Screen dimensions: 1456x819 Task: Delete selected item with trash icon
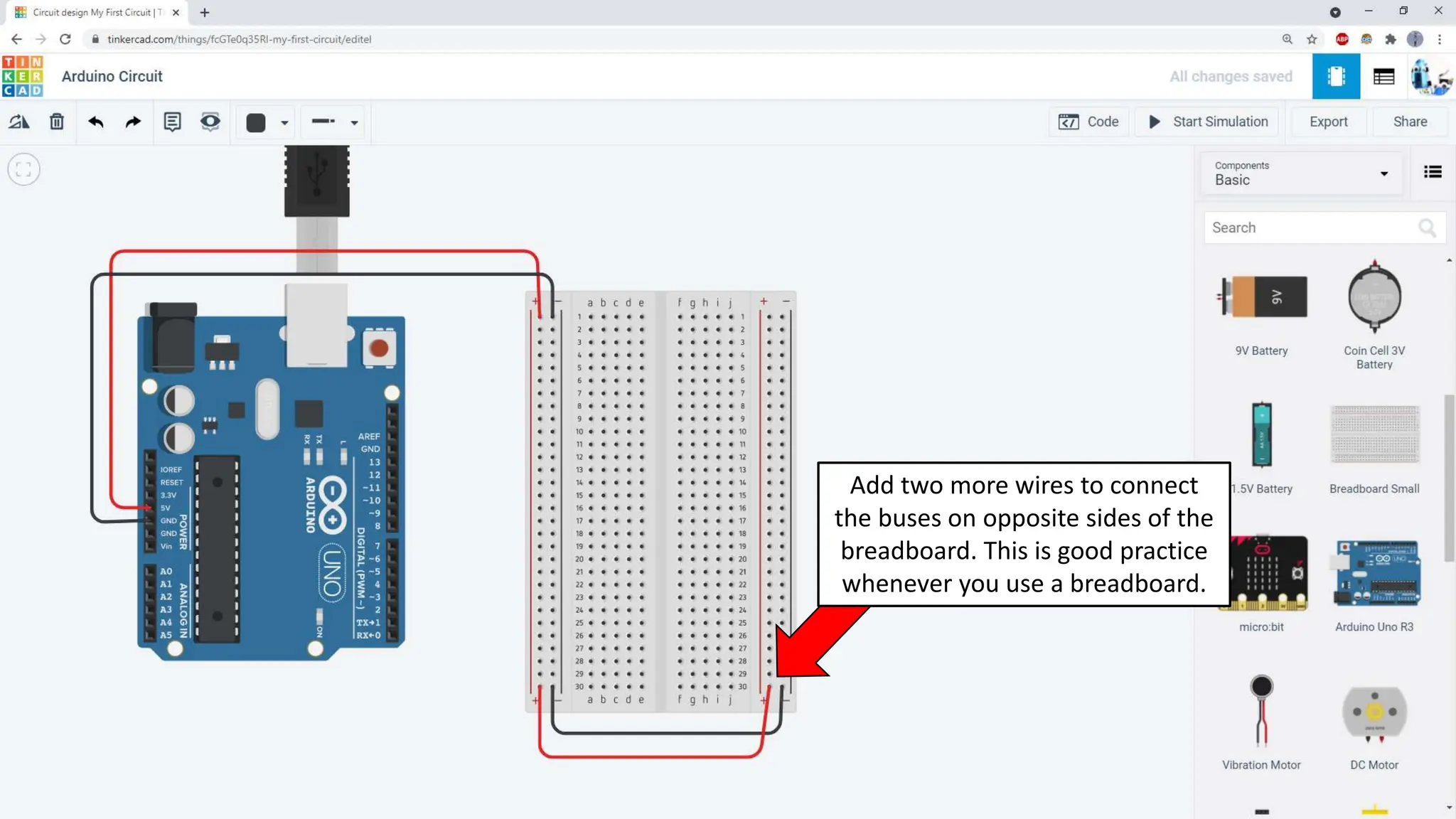pos(57,122)
